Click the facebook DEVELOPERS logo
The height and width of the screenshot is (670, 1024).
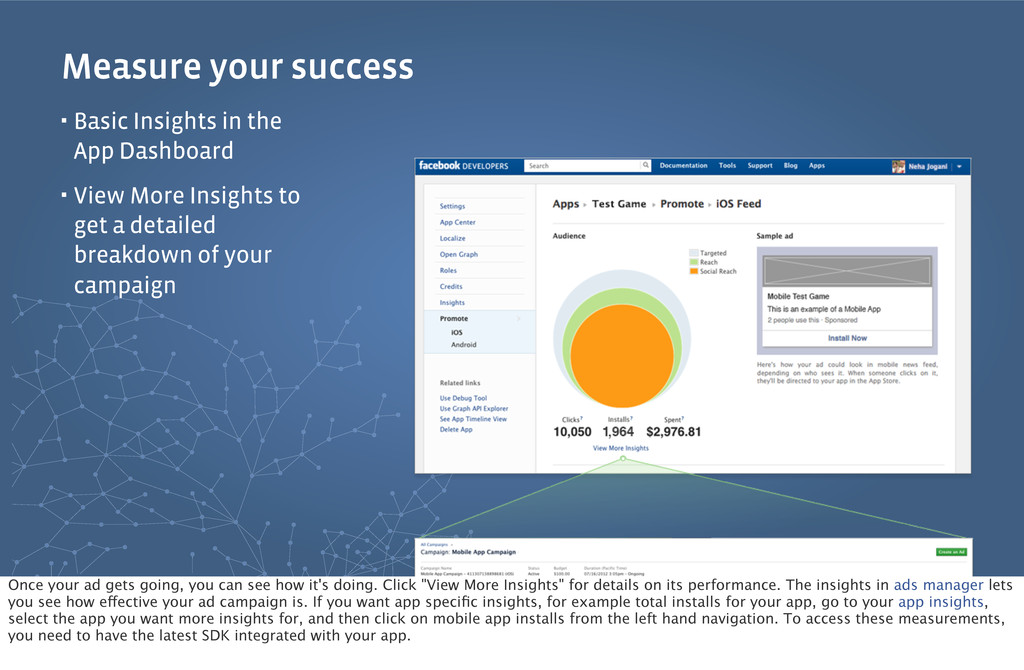click(463, 166)
